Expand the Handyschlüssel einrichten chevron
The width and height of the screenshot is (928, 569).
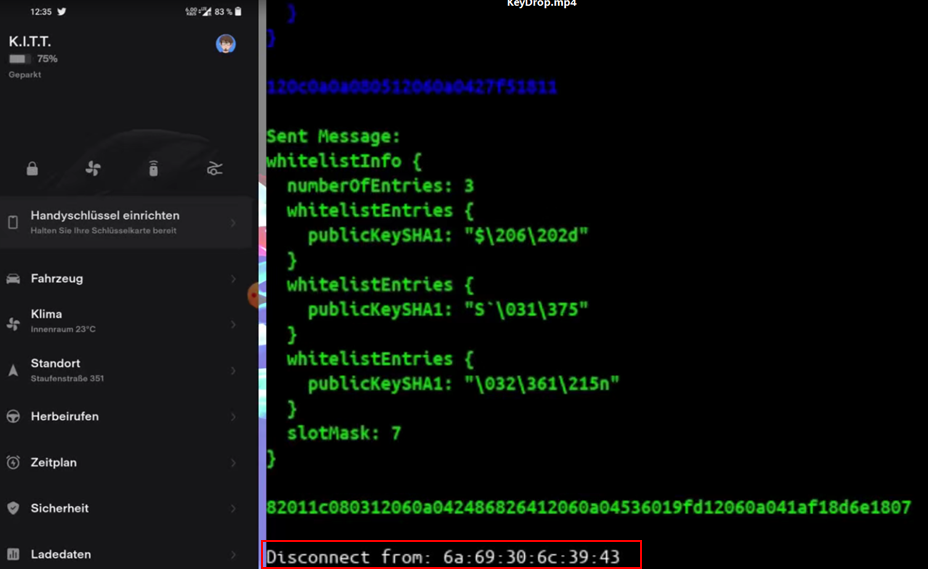click(x=233, y=223)
